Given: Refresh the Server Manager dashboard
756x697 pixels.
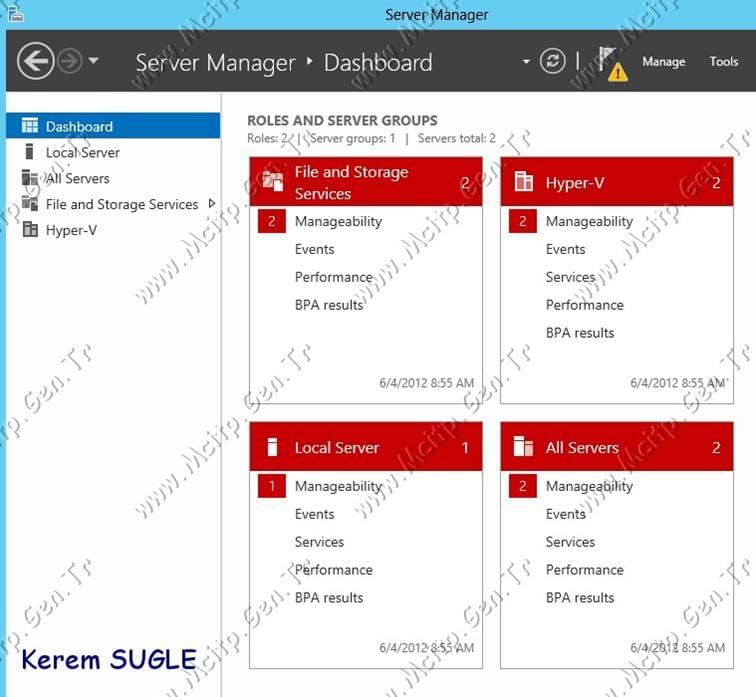Looking at the screenshot, I should (x=552, y=61).
